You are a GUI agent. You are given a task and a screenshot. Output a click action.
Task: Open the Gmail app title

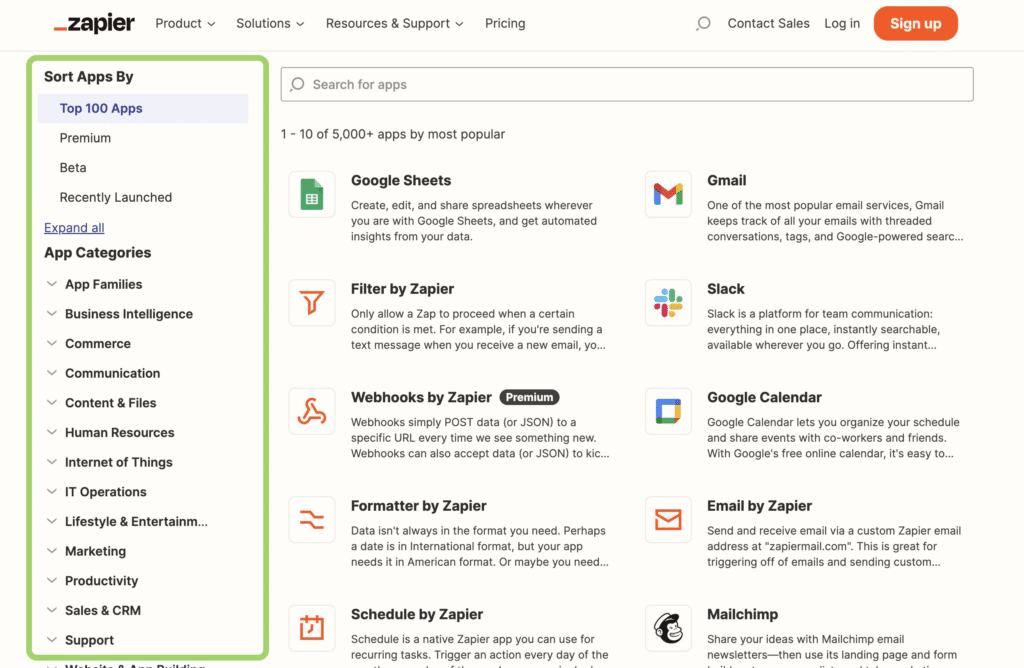pyautogui.click(x=726, y=180)
